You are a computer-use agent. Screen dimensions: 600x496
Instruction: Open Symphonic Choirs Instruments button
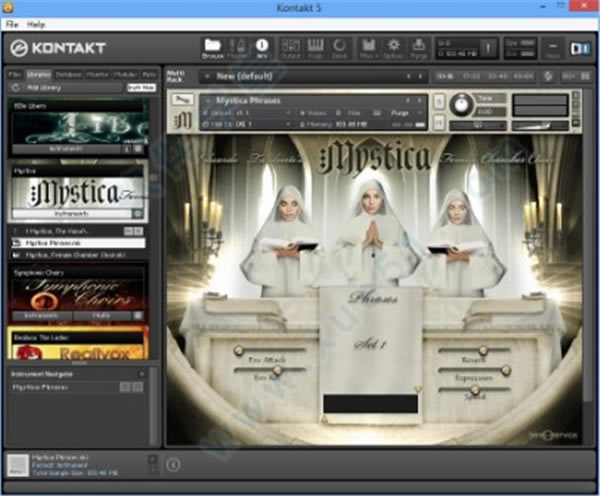point(42,316)
